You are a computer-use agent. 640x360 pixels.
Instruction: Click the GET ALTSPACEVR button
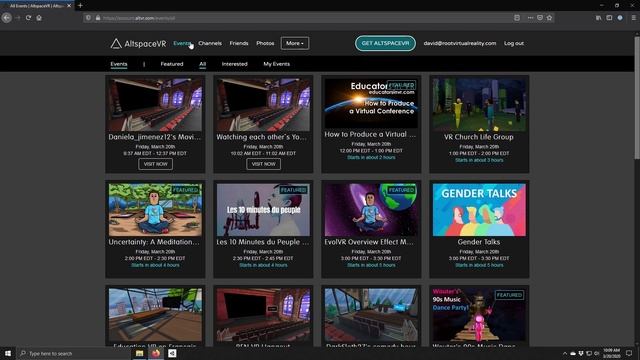pos(385,43)
